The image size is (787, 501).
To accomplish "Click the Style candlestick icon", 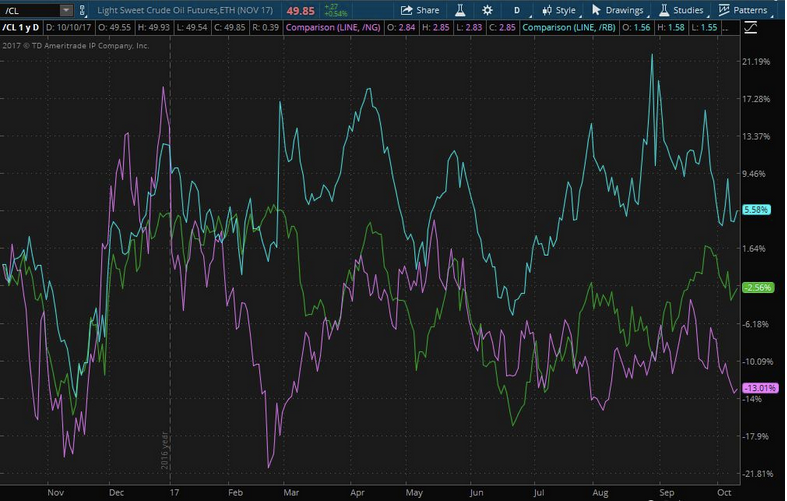I will [547, 10].
